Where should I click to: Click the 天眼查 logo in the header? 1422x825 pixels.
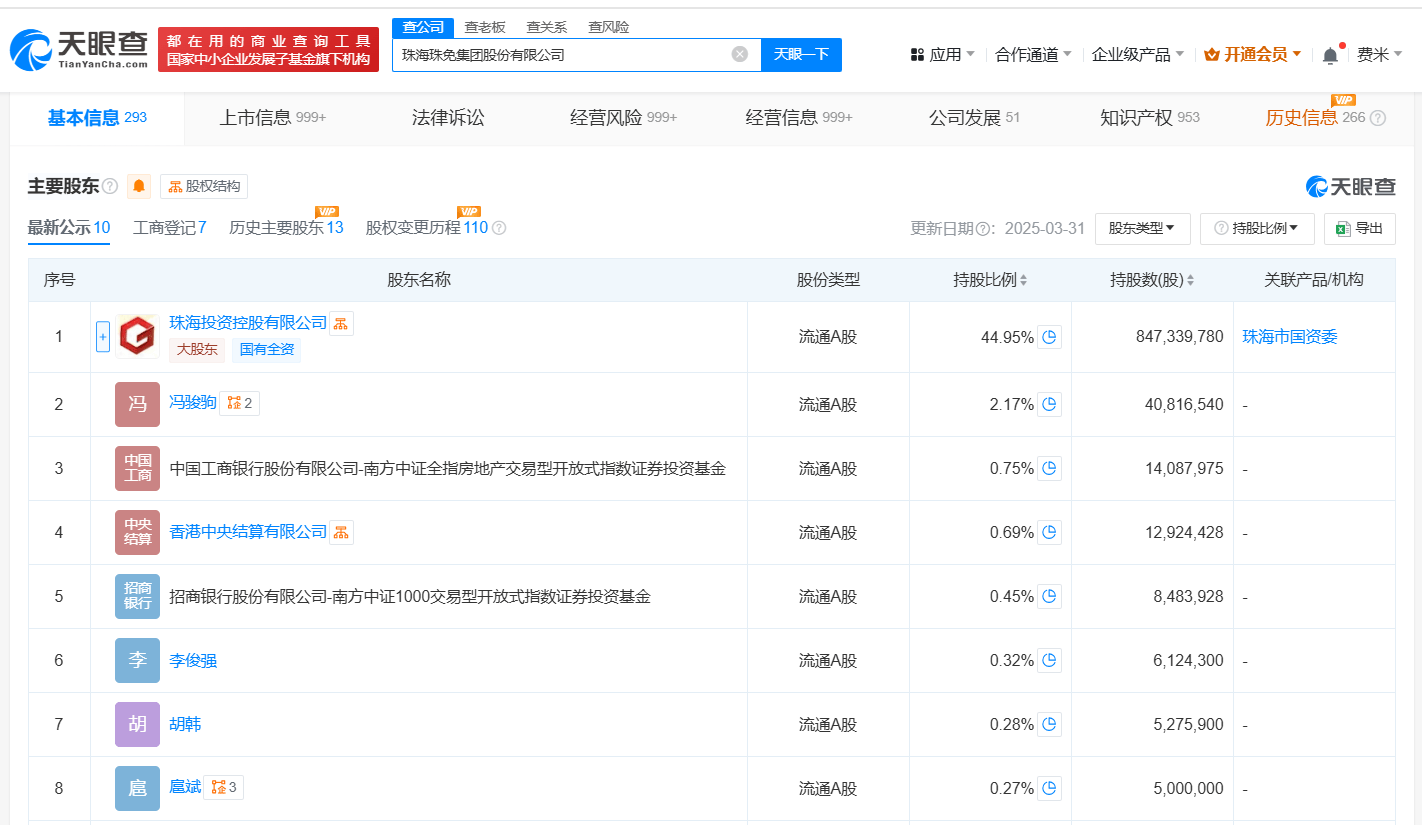pos(80,50)
